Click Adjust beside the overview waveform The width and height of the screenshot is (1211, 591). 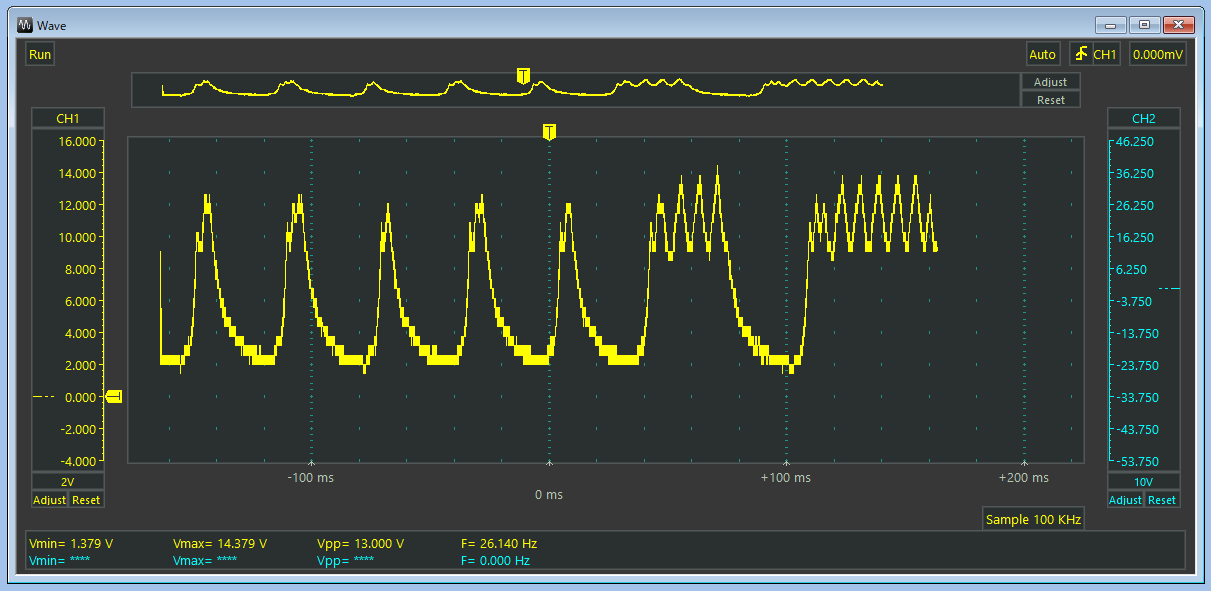(1050, 82)
